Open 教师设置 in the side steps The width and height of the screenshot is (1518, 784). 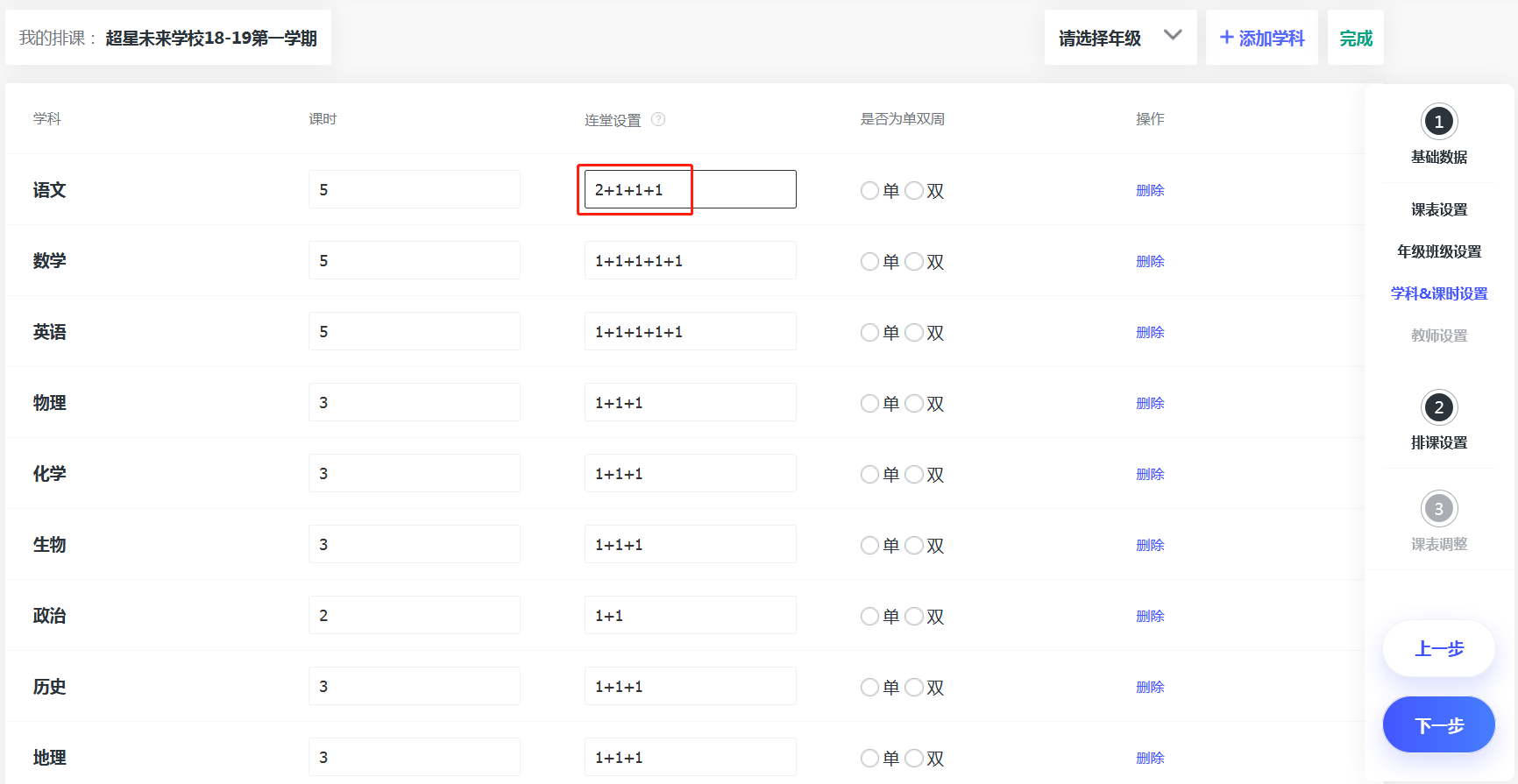pos(1438,335)
